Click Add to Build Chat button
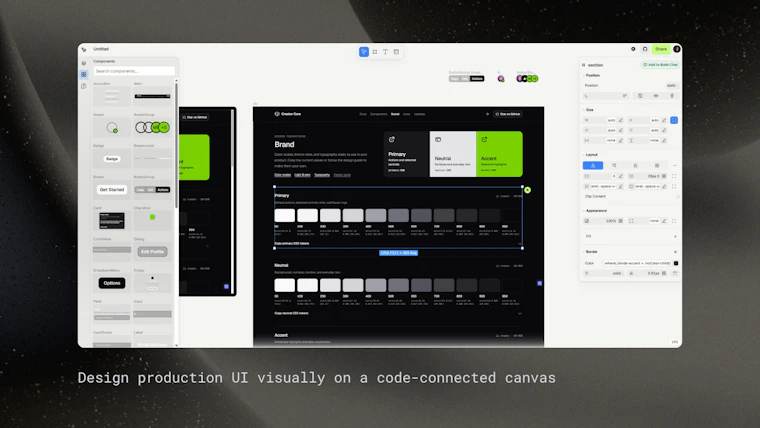760x428 pixels. (x=660, y=65)
